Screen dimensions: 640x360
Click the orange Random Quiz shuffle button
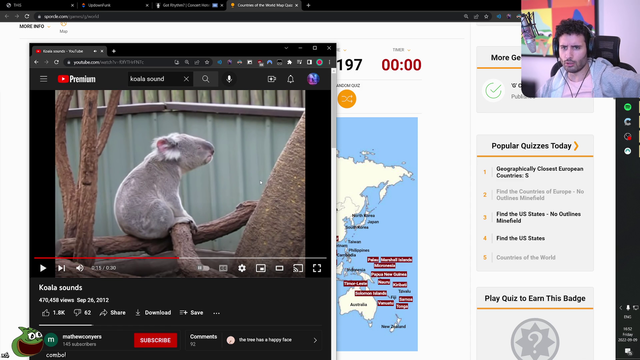tap(347, 99)
